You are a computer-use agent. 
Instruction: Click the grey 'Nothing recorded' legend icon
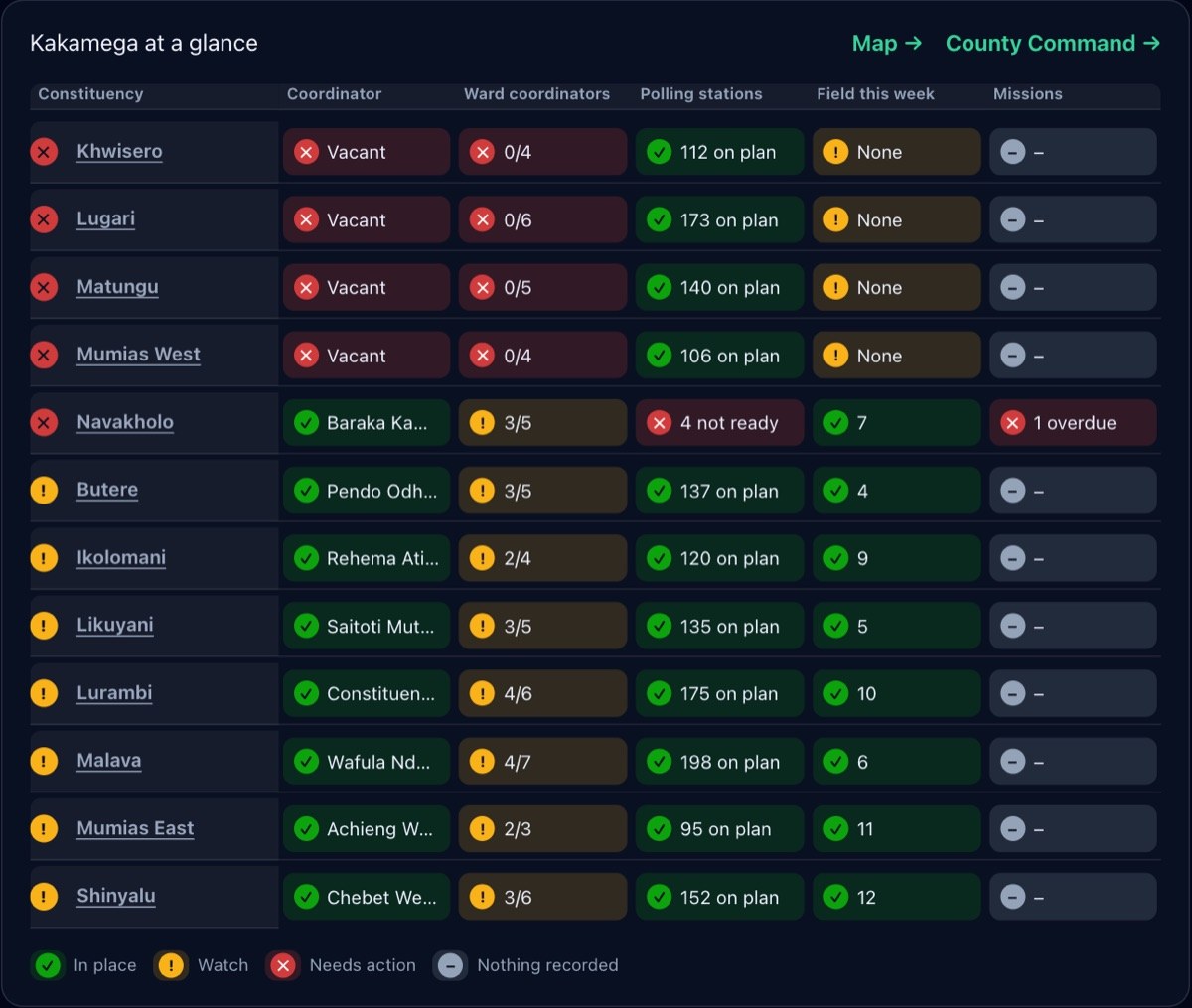coord(450,965)
